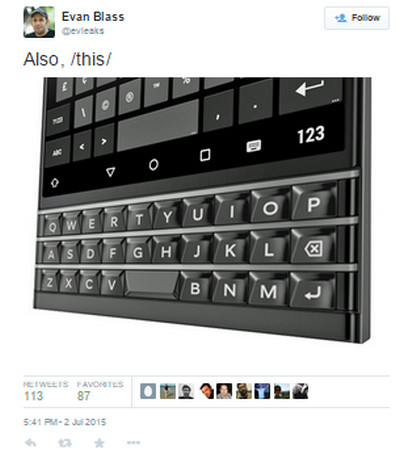Open Evan Blass profile avatar

pyautogui.click(x=39, y=22)
